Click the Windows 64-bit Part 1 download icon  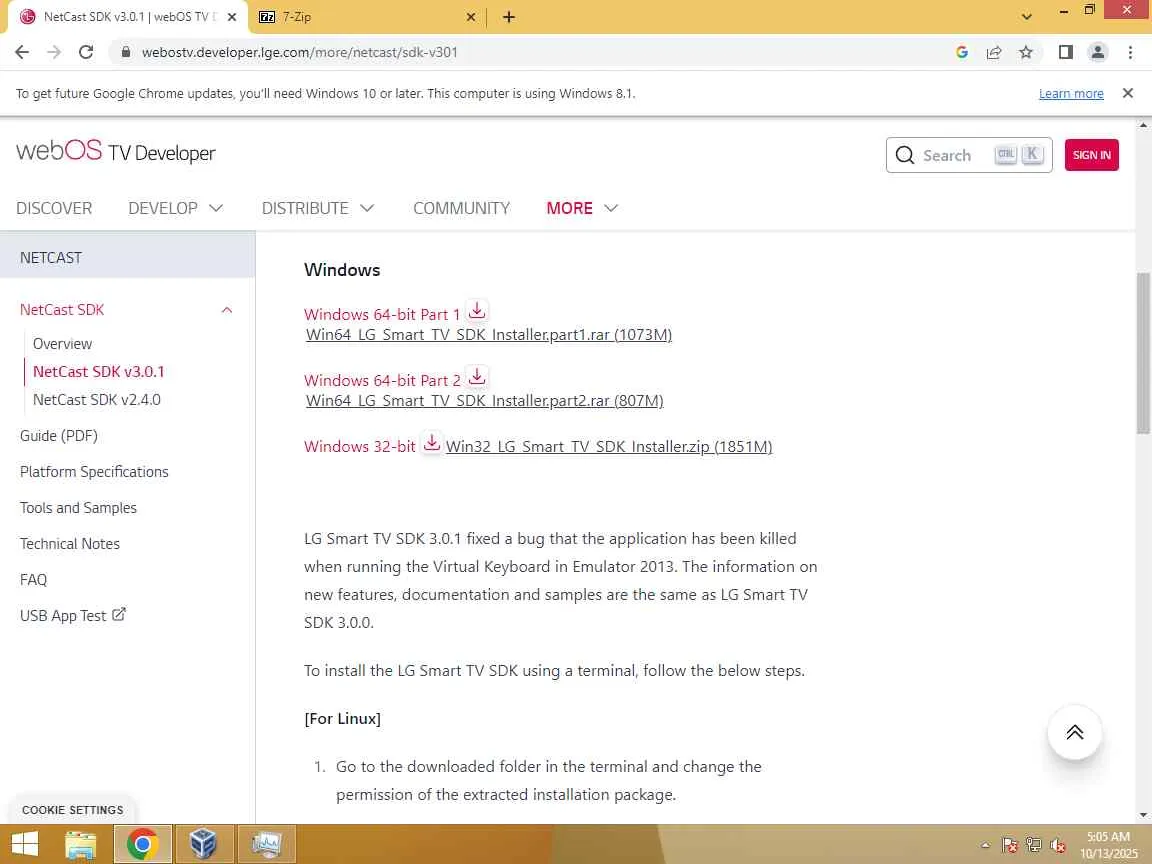click(477, 311)
